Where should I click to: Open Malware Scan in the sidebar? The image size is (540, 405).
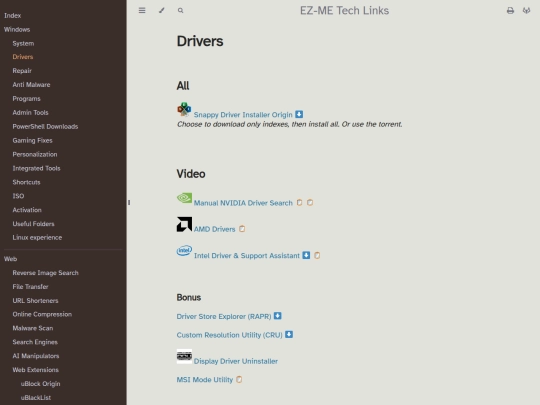[x=33, y=328]
